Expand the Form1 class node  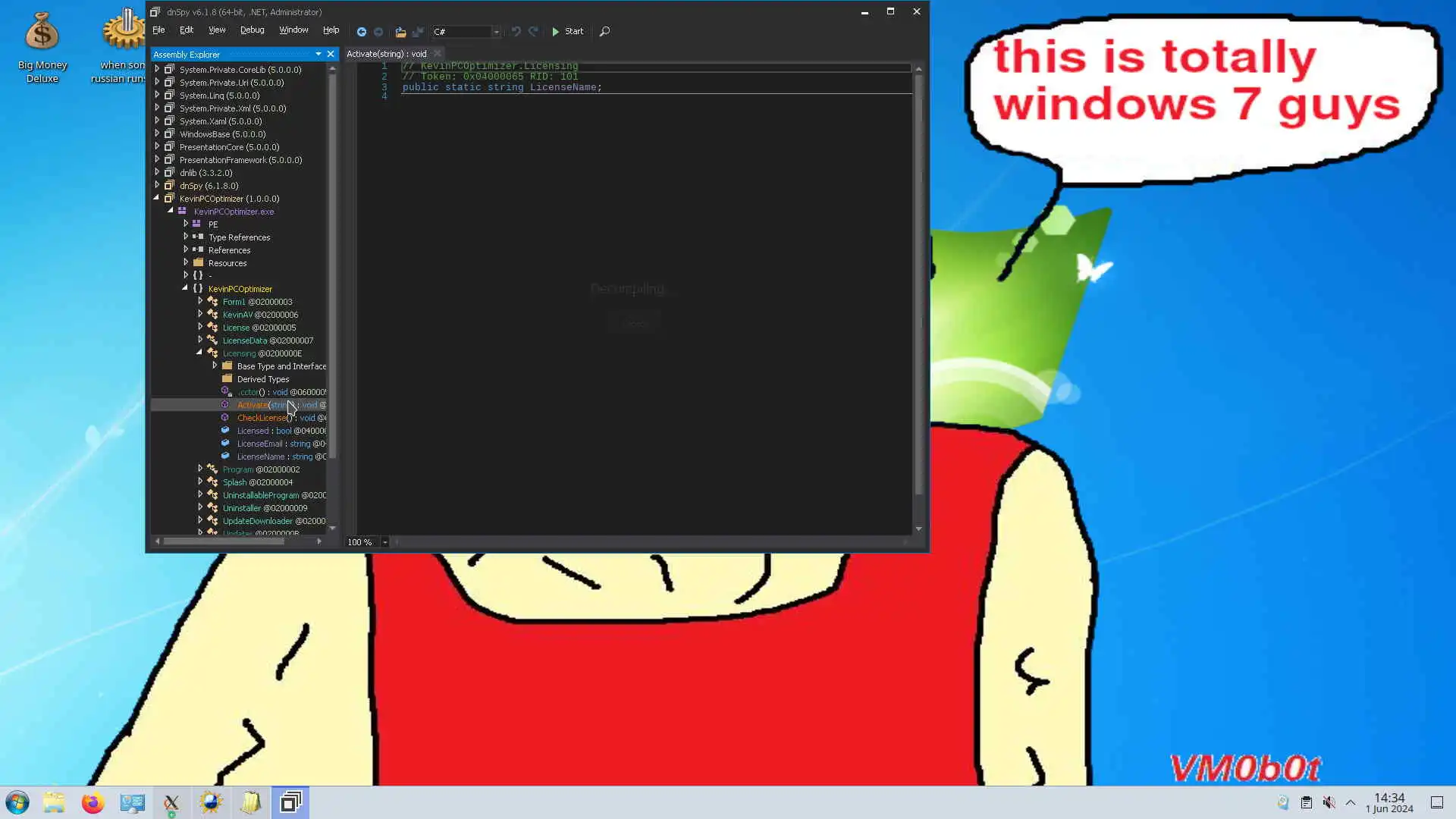[200, 301]
